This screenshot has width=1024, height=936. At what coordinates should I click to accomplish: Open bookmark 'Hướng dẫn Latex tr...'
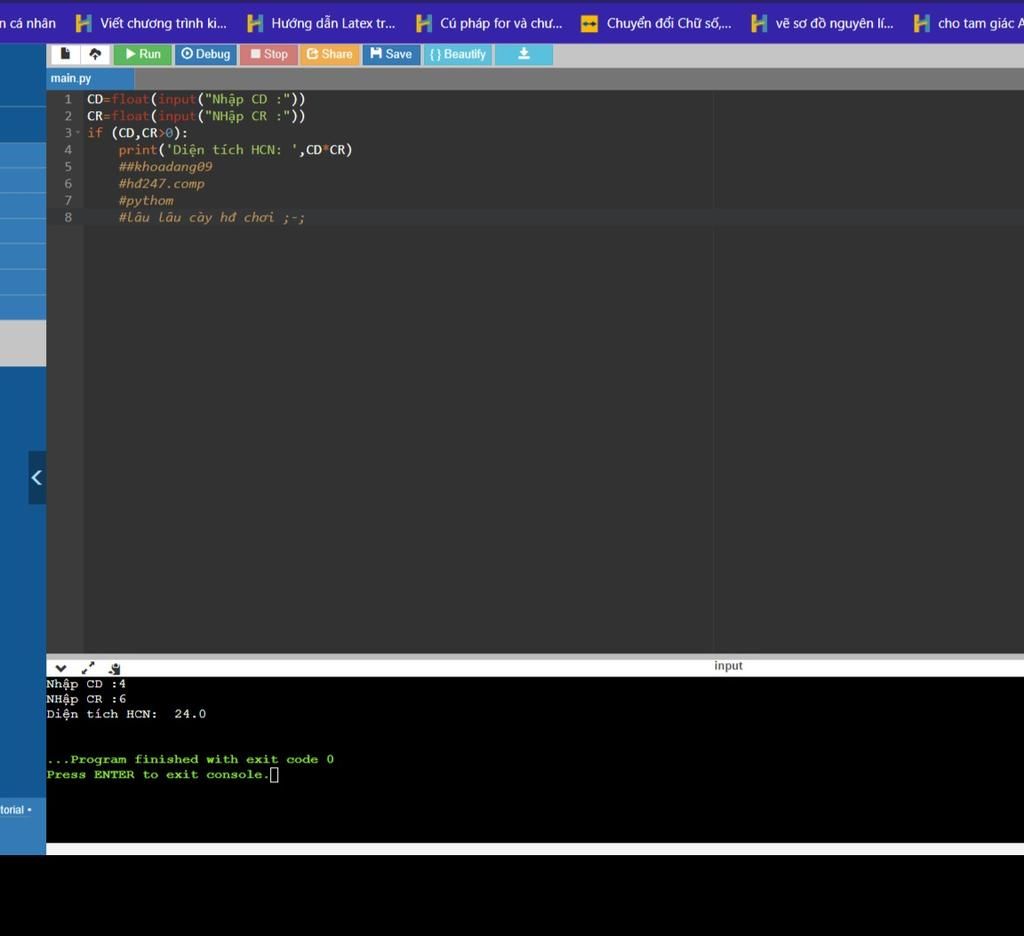pyautogui.click(x=321, y=24)
